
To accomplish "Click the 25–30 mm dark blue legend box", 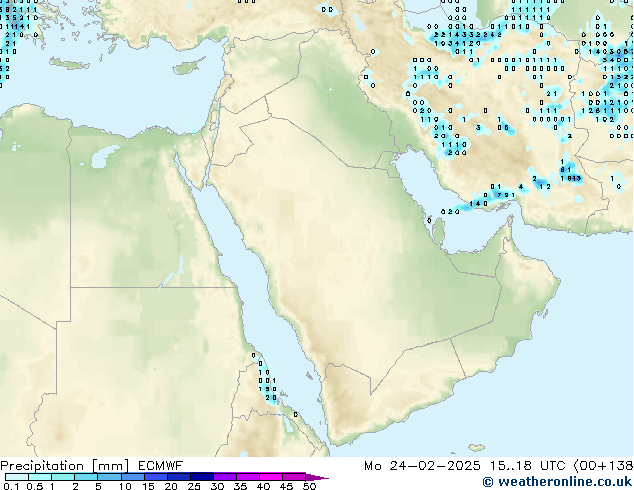I will [x=202, y=477].
